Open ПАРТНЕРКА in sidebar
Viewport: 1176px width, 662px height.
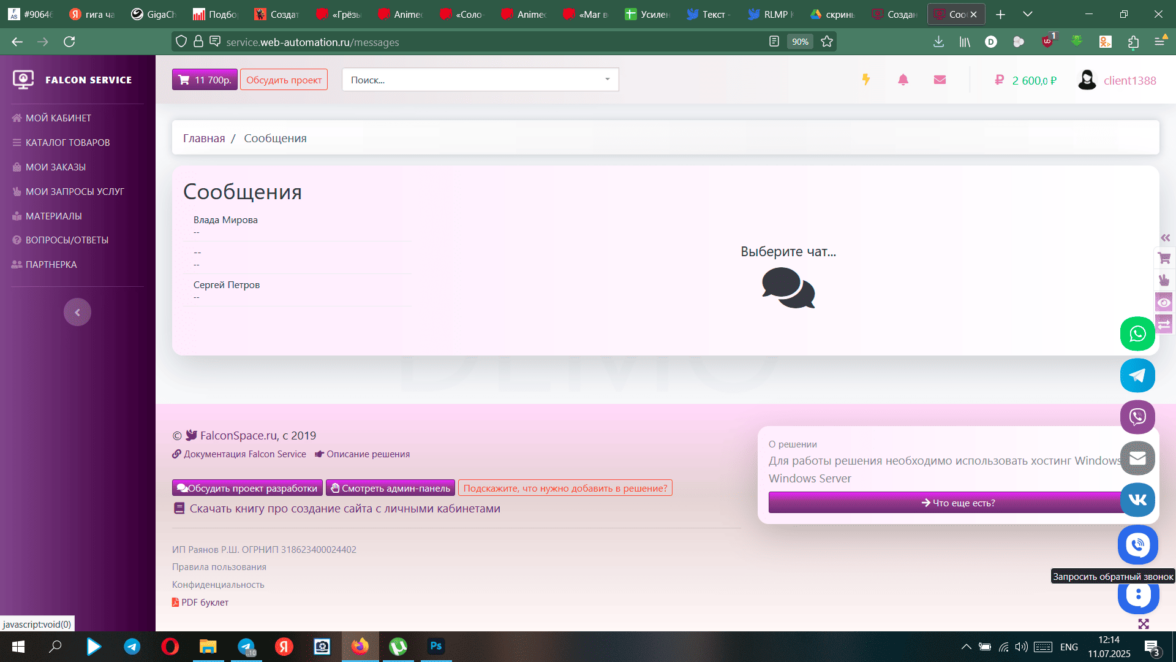[44, 265]
